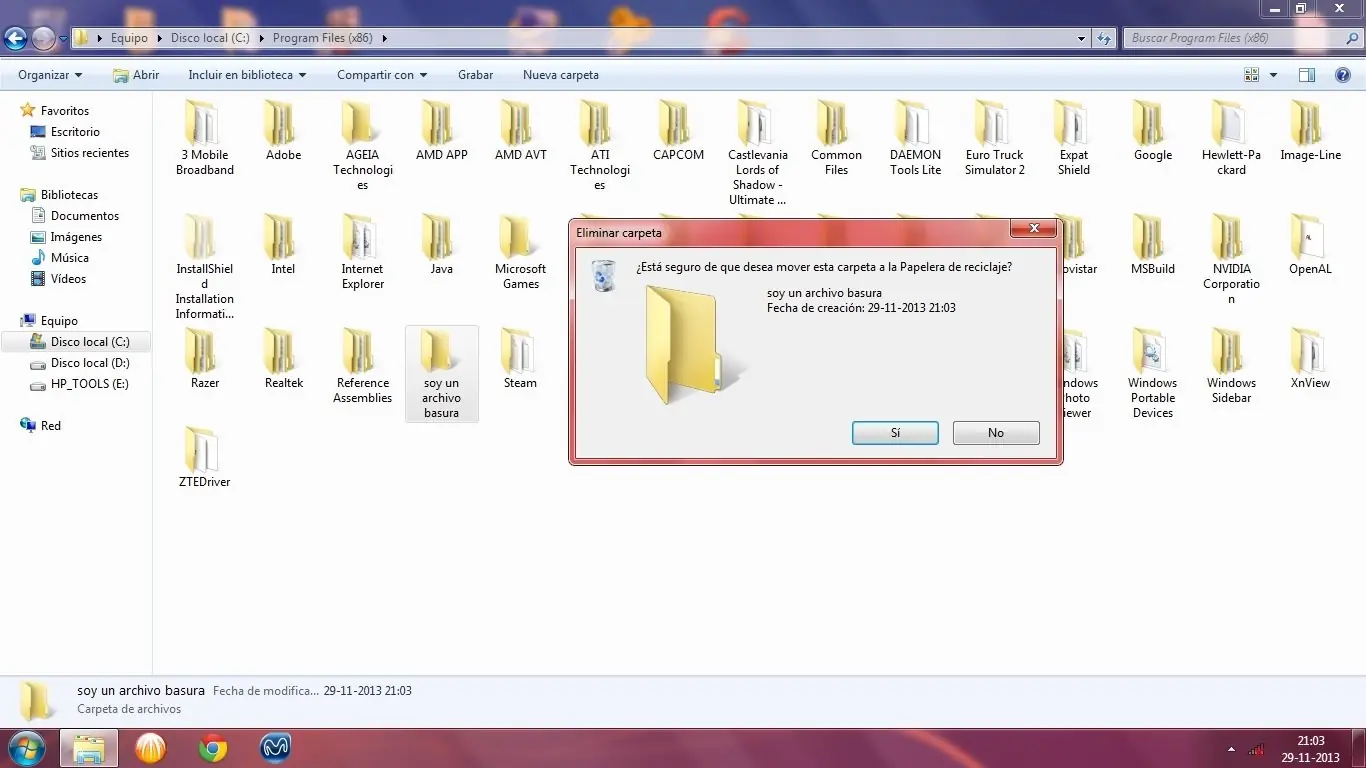This screenshot has width=1366, height=768.
Task: Select the Google folder
Action: (1153, 131)
